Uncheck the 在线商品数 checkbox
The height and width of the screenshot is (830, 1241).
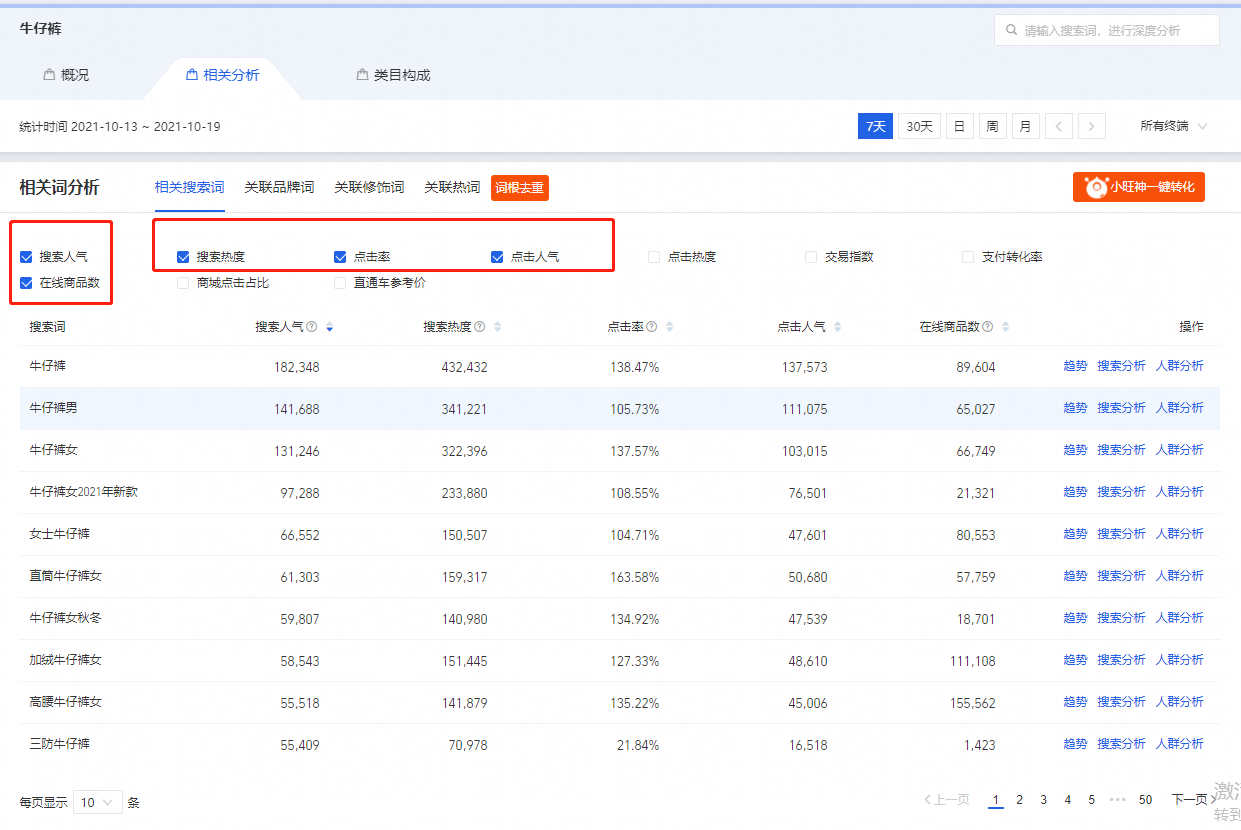(26, 283)
